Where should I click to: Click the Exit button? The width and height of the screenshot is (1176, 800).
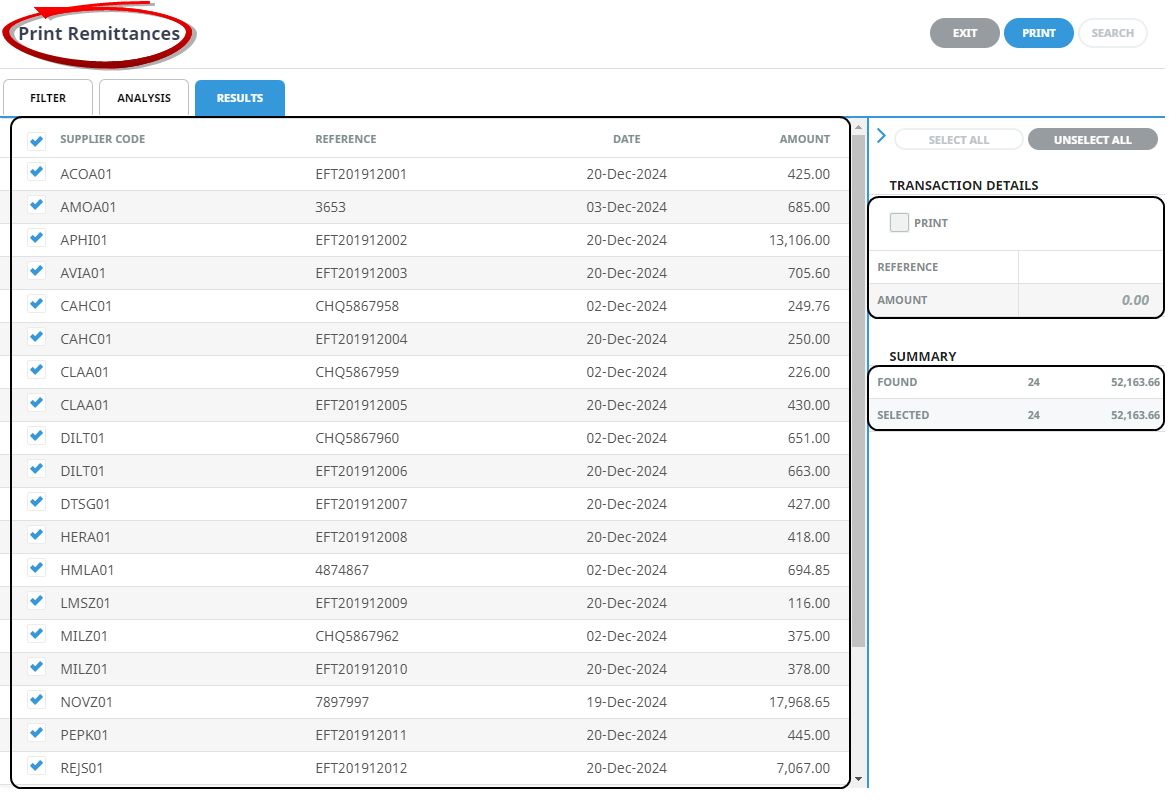964,33
